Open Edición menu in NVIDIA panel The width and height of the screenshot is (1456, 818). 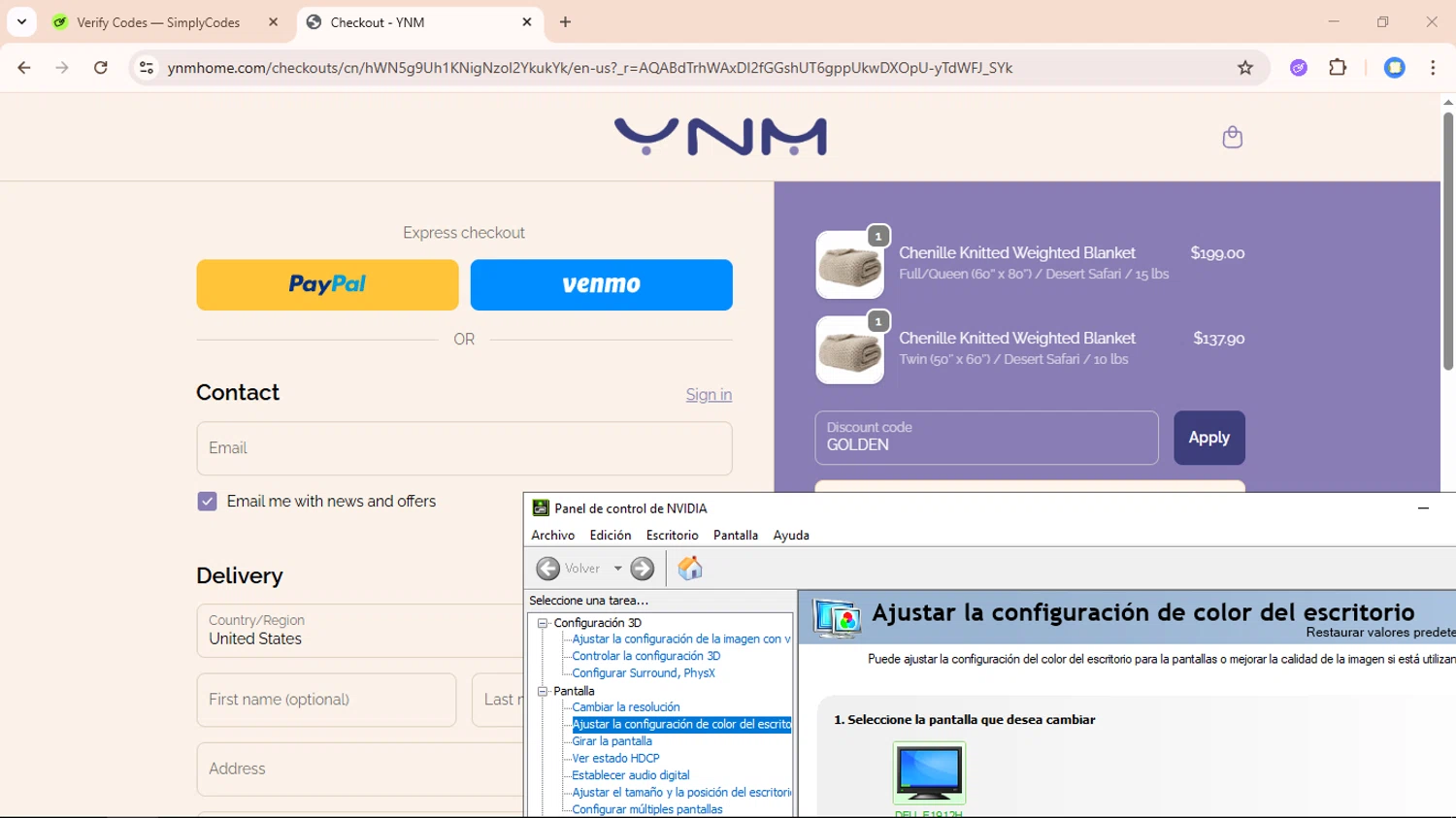coord(611,536)
